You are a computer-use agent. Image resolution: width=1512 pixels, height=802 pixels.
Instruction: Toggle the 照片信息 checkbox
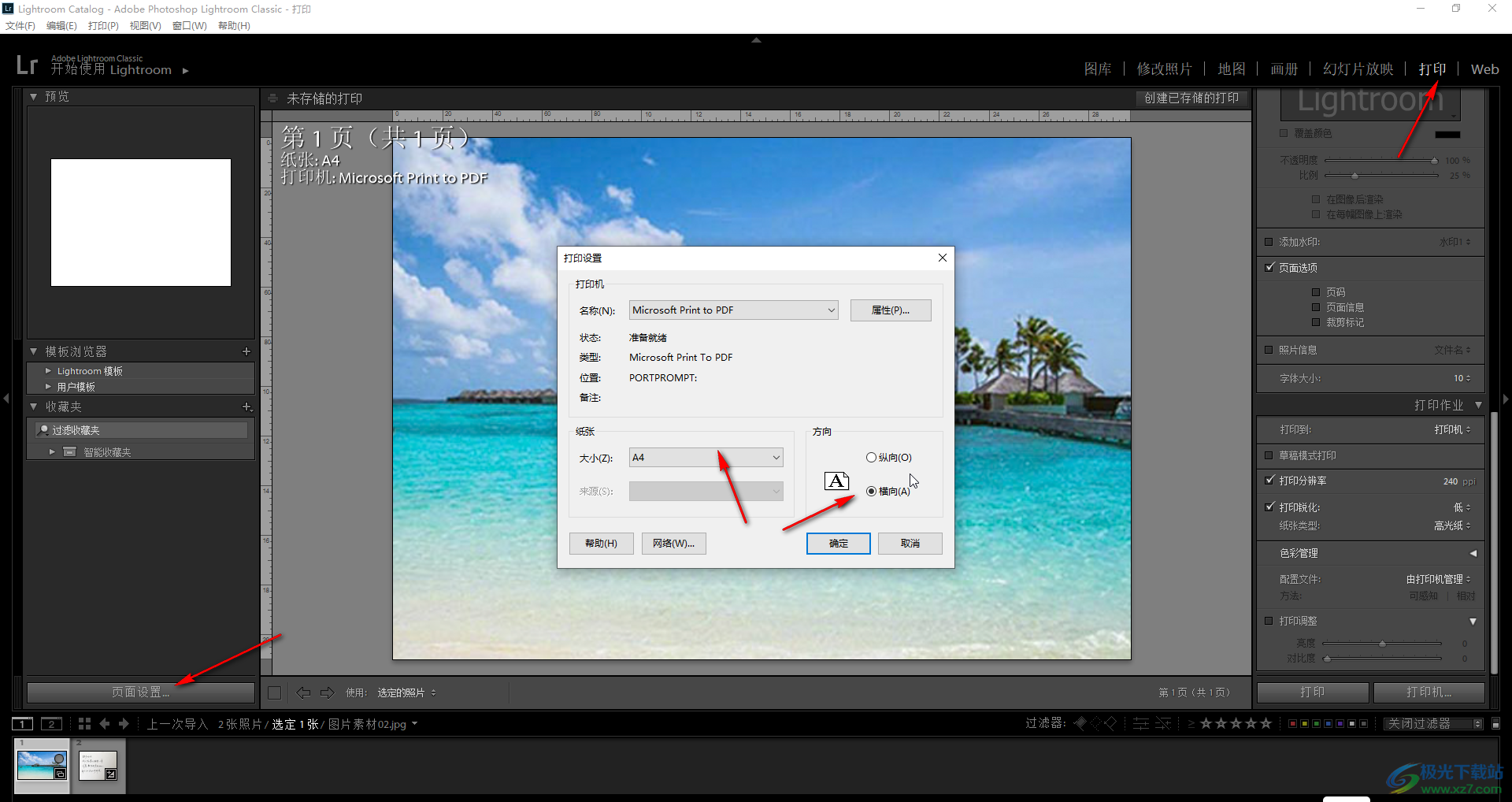[x=1269, y=350]
